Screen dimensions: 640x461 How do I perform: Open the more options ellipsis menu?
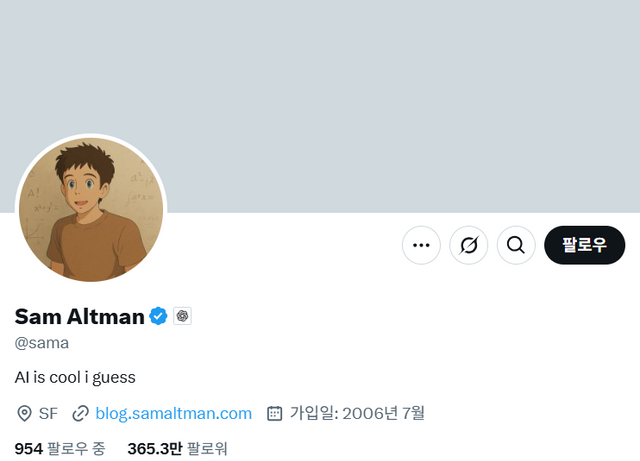[x=421, y=245]
